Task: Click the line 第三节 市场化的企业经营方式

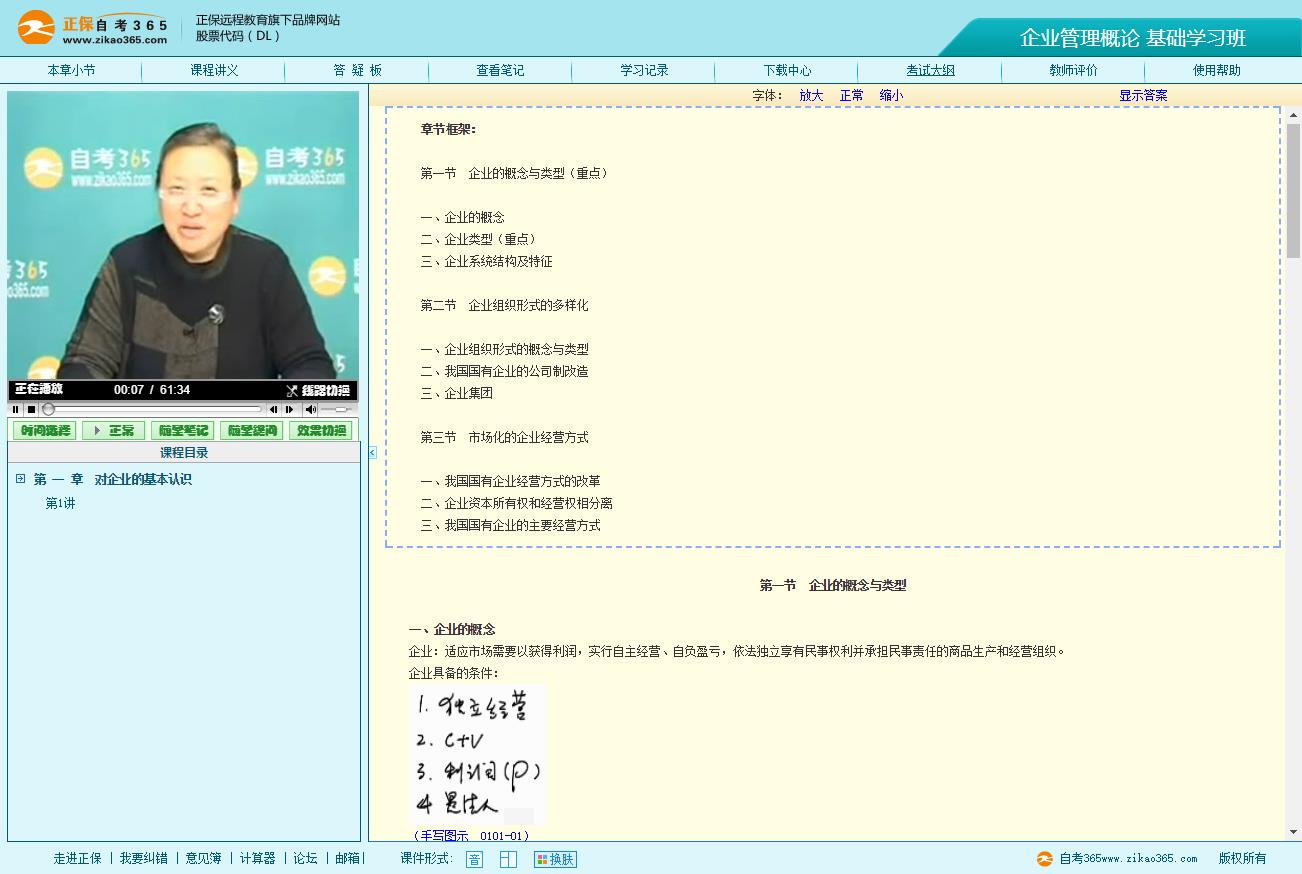Action: coord(504,437)
